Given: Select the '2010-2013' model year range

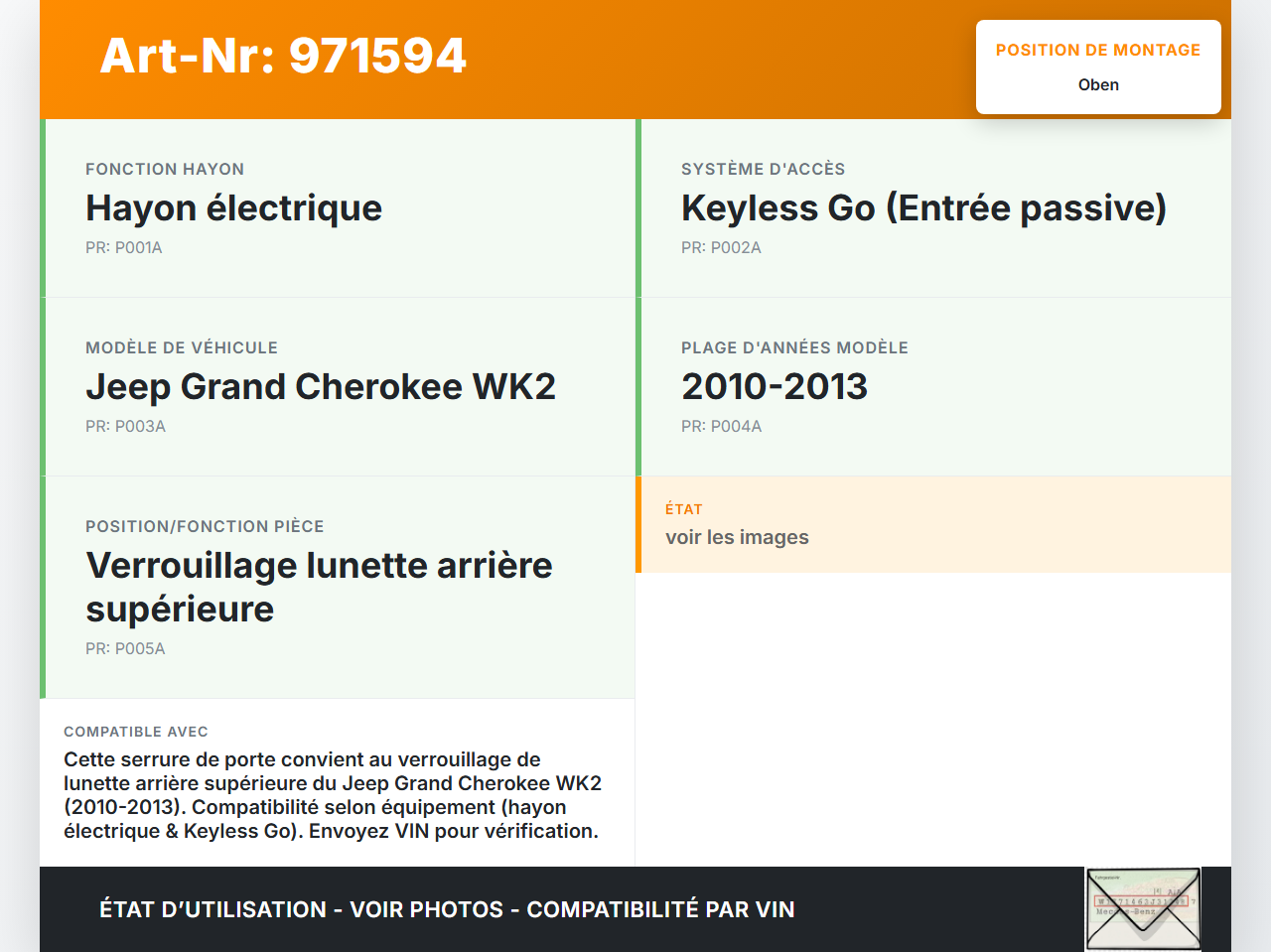Looking at the screenshot, I should [x=775, y=387].
